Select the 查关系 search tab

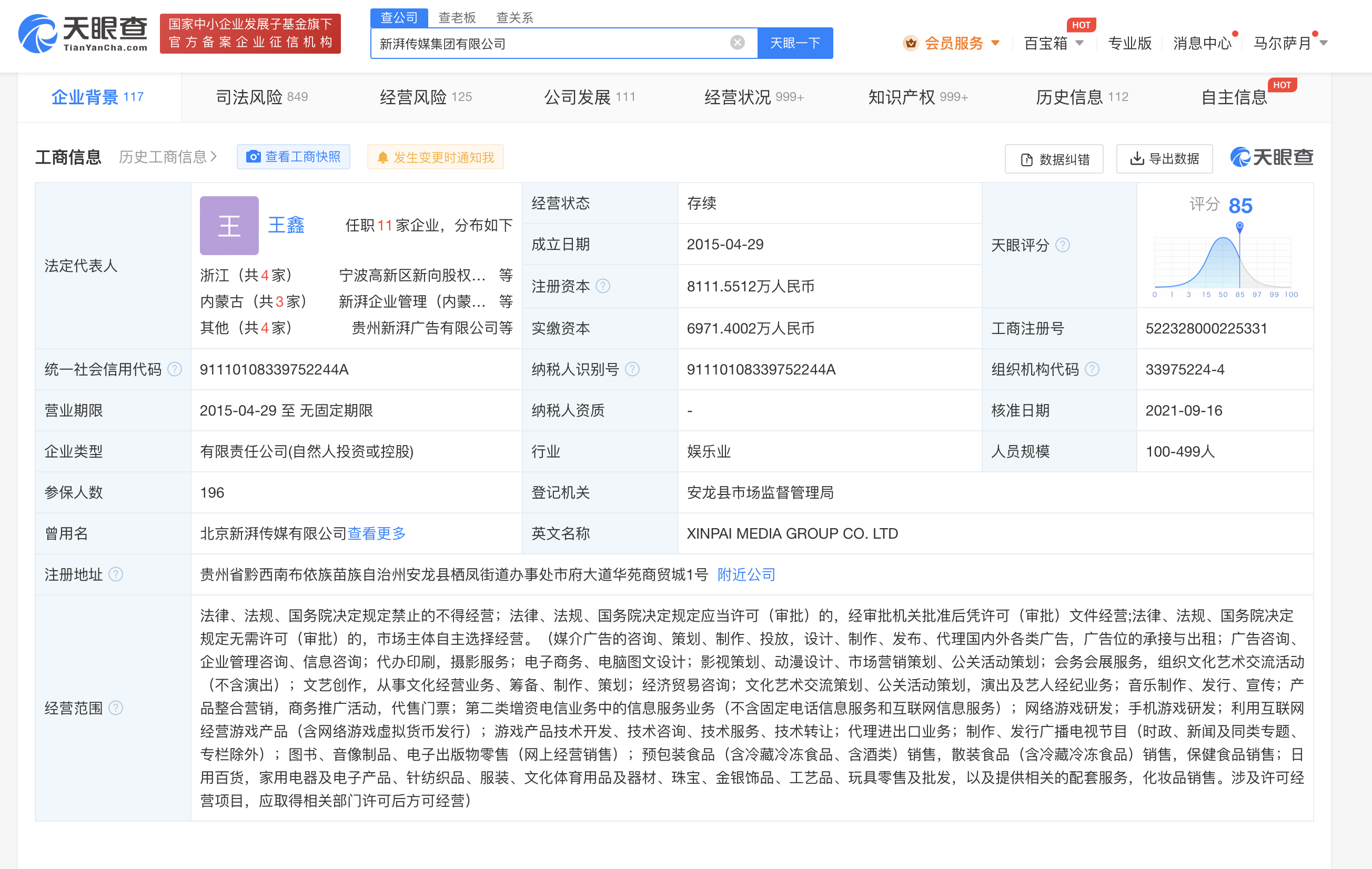click(514, 18)
